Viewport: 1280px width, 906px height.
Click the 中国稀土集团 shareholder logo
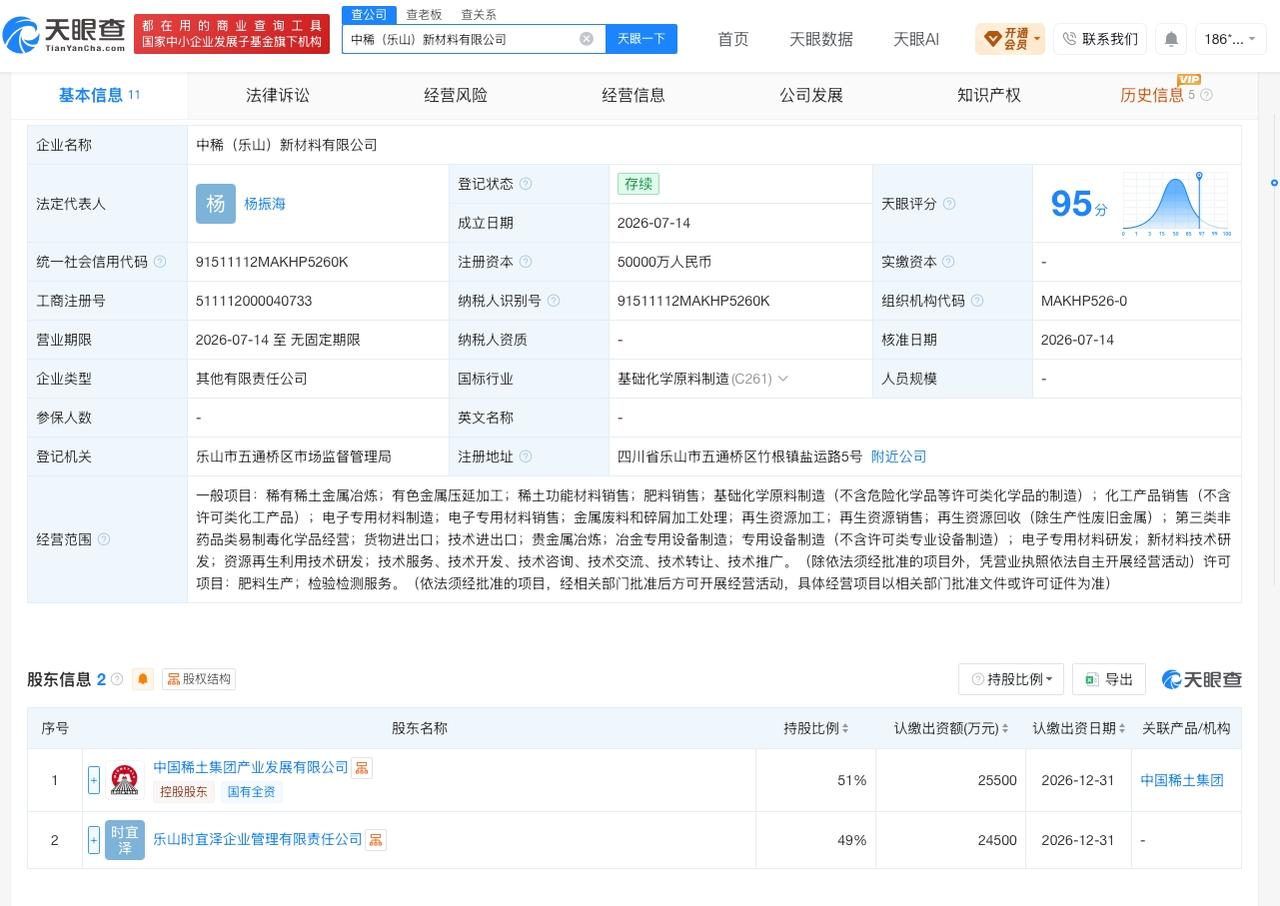tap(125, 780)
